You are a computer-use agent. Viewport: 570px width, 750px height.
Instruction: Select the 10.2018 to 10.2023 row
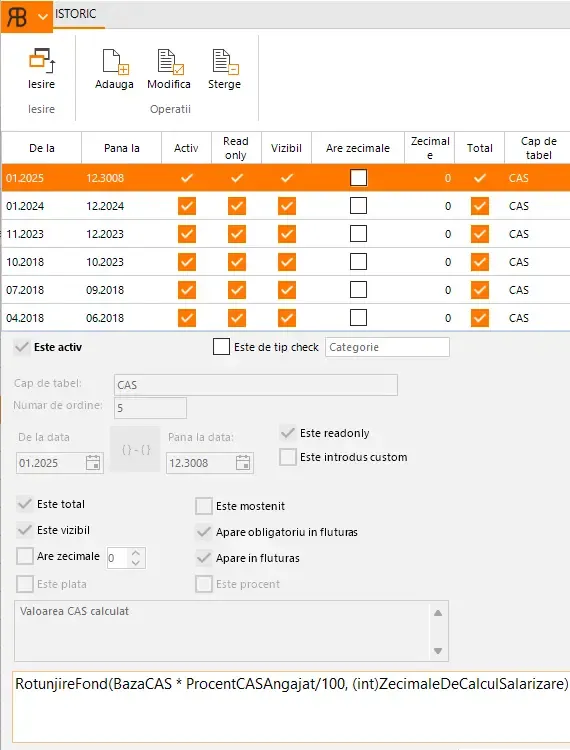pos(285,262)
